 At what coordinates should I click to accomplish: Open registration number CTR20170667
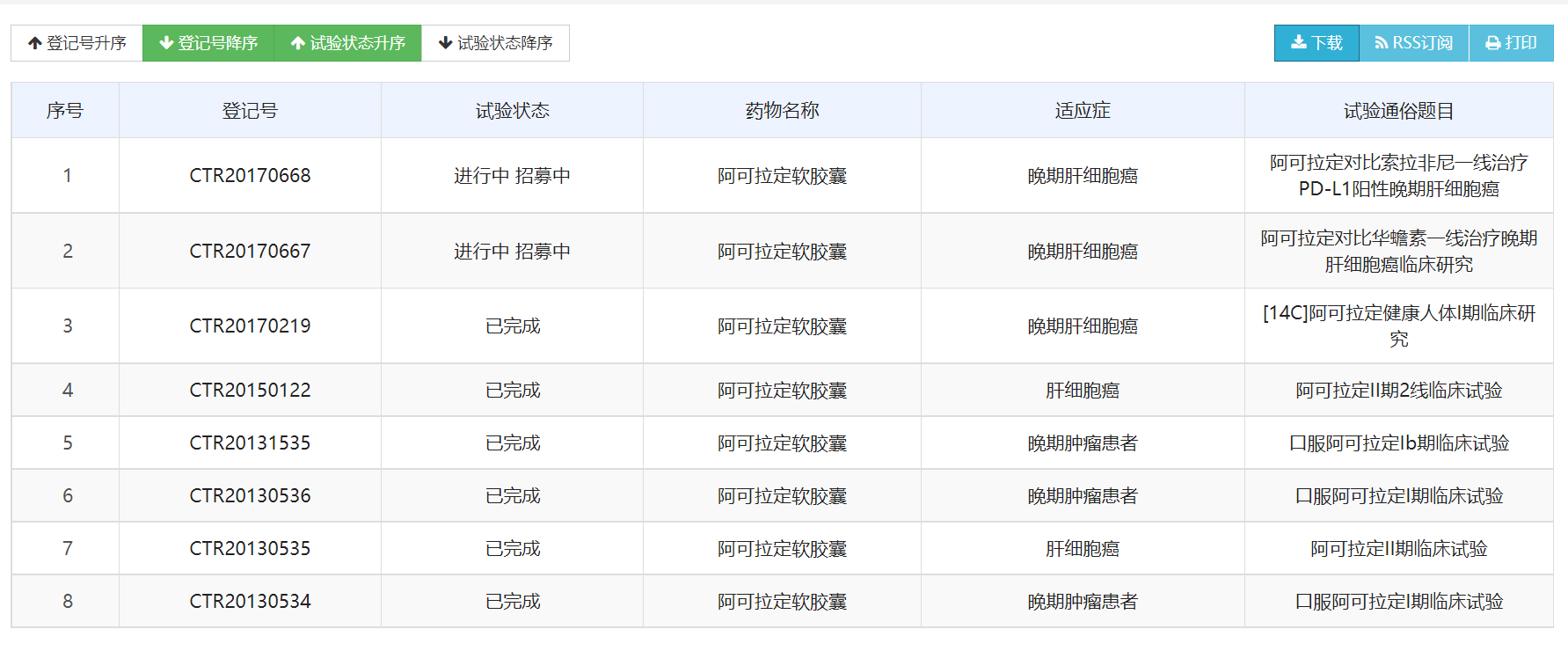(250, 252)
